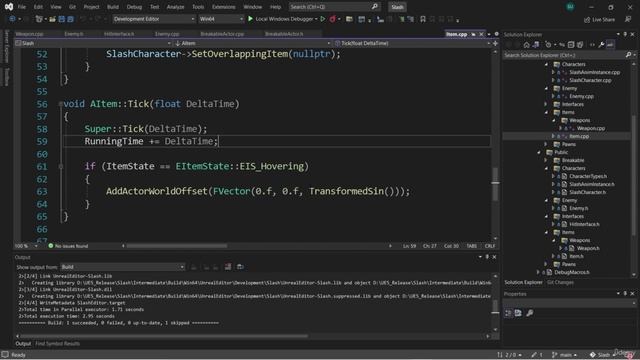The width and height of the screenshot is (640, 360).
Task: Click Alphabetical sort icon in Properties panel
Action: (518, 313)
